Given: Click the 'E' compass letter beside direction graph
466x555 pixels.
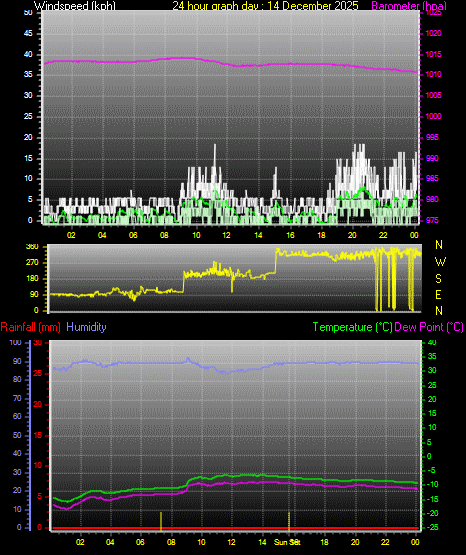Looking at the screenshot, I should (x=438, y=295).
